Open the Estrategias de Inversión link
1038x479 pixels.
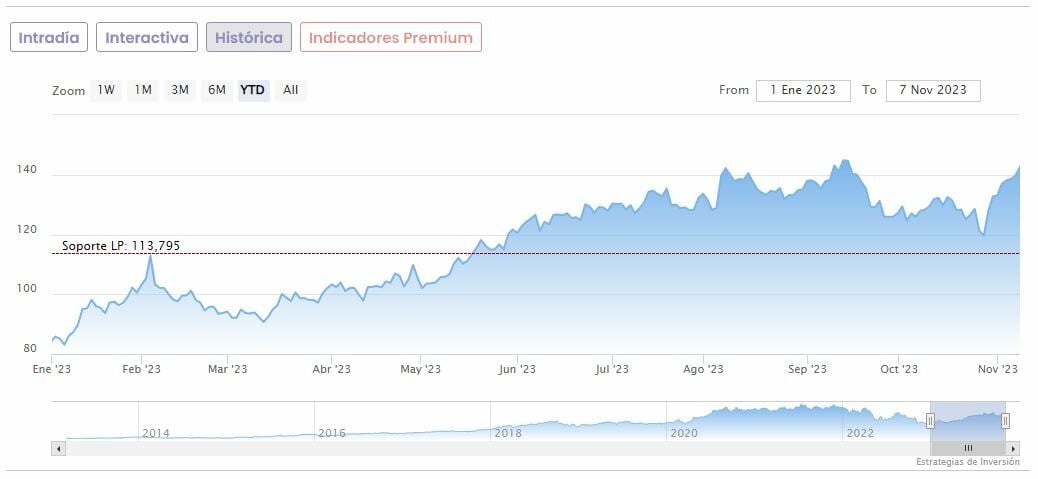967,462
